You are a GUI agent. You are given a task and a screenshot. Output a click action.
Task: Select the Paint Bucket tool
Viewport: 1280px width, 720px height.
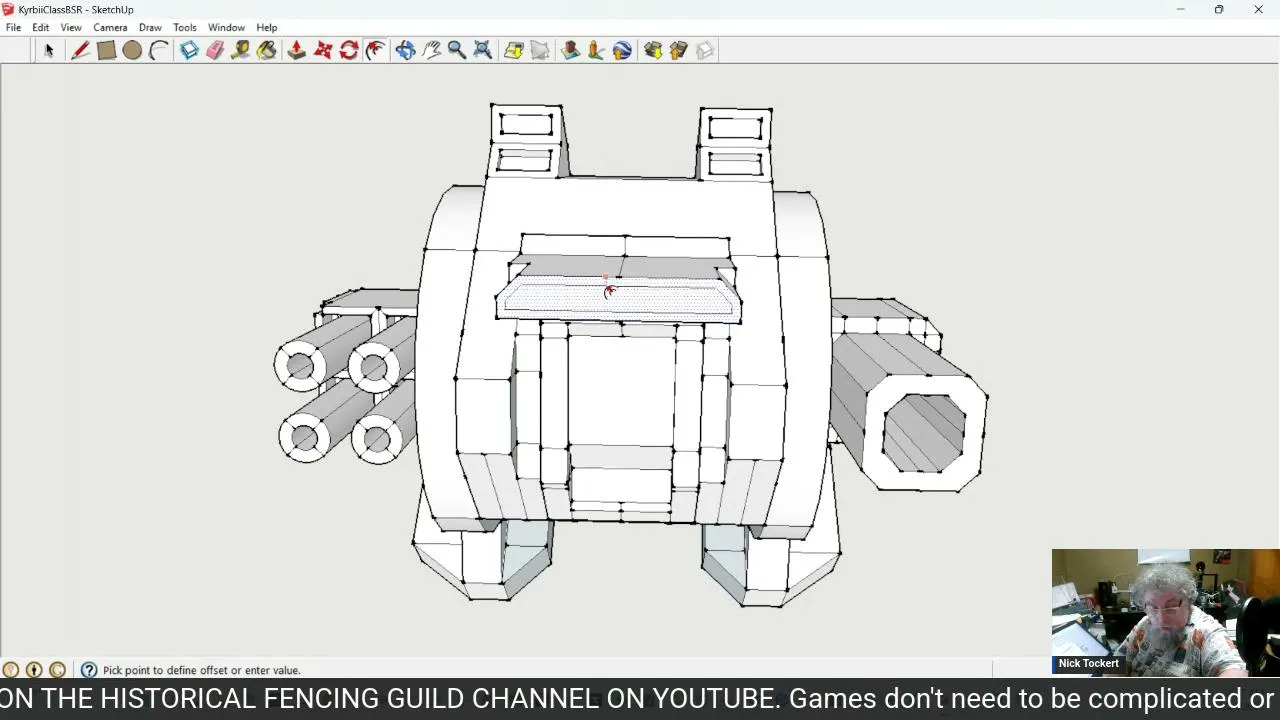point(267,50)
